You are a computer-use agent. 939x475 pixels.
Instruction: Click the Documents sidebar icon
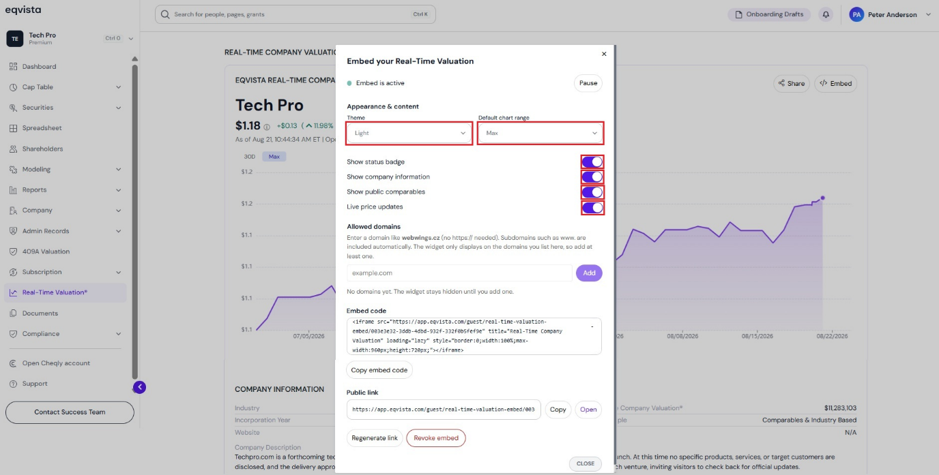pyautogui.click(x=13, y=313)
